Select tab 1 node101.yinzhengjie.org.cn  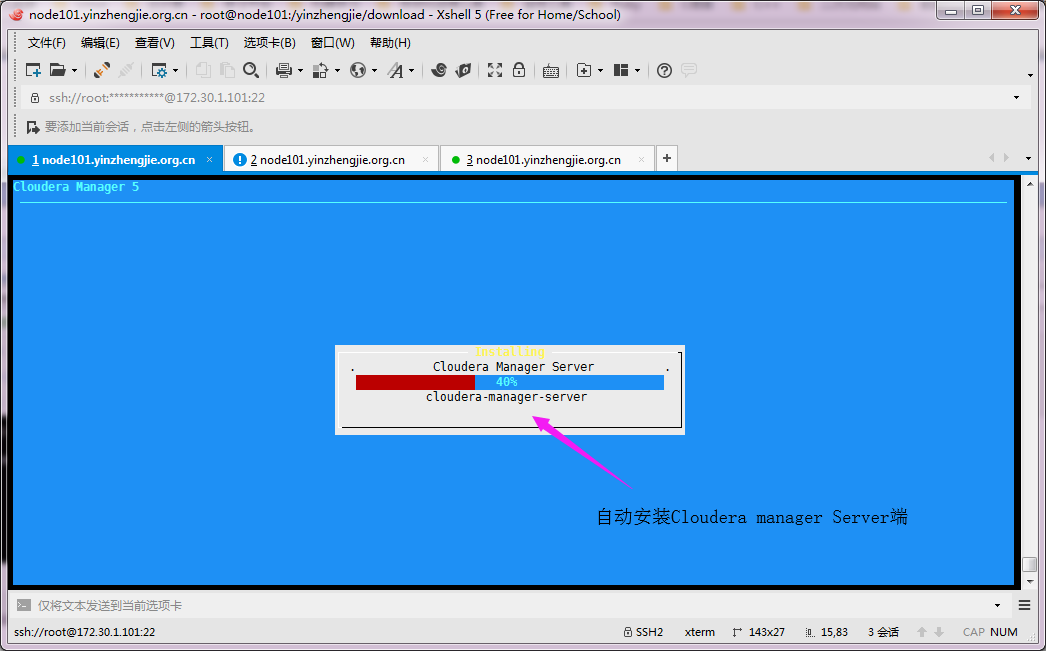coord(113,160)
